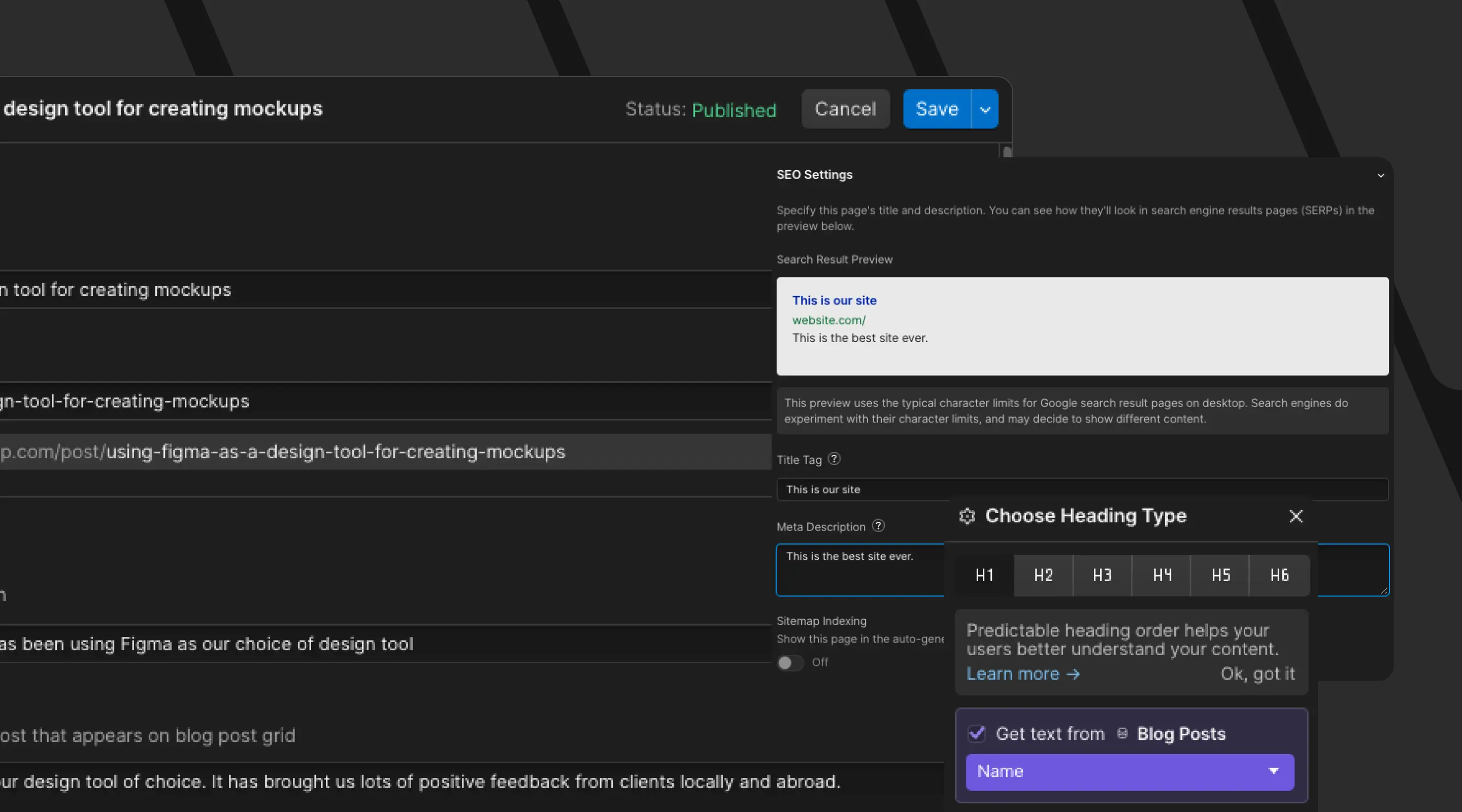Click the Sitemap Indexing label
The width and height of the screenshot is (1462, 812).
tap(821, 621)
